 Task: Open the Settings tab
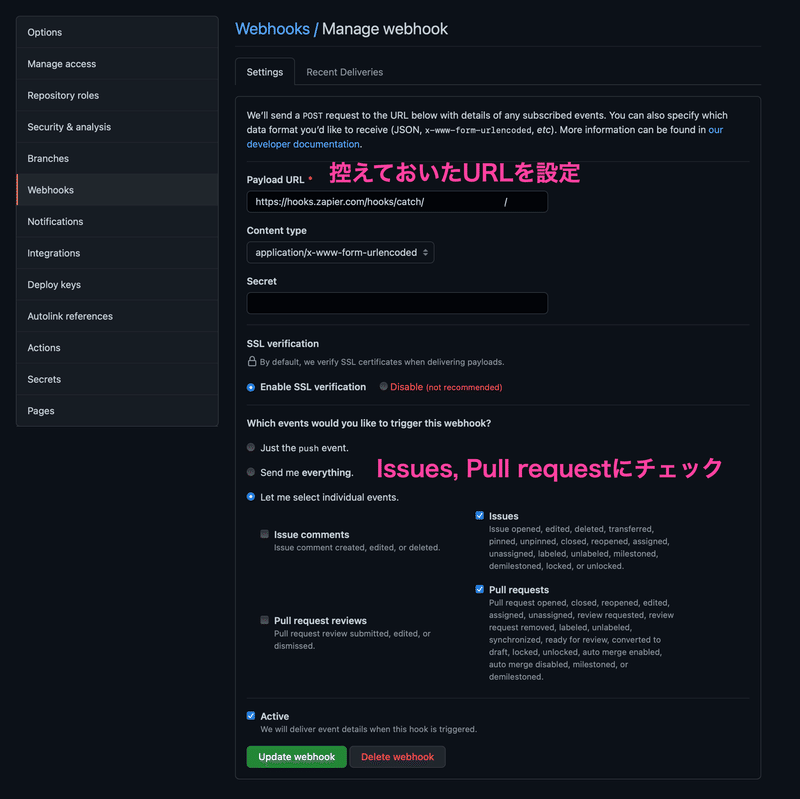click(265, 72)
